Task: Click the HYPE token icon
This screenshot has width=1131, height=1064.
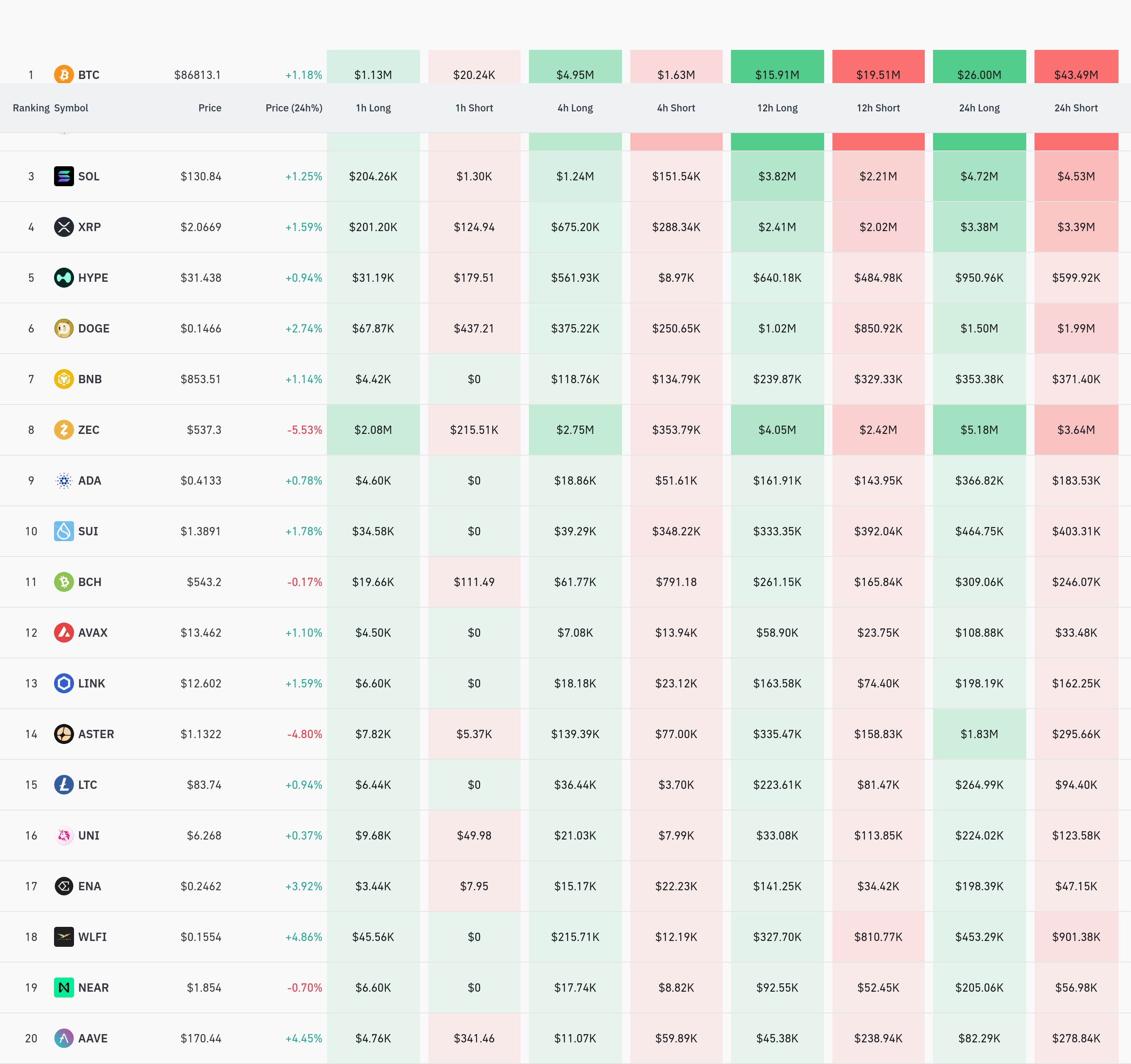Action: [64, 278]
